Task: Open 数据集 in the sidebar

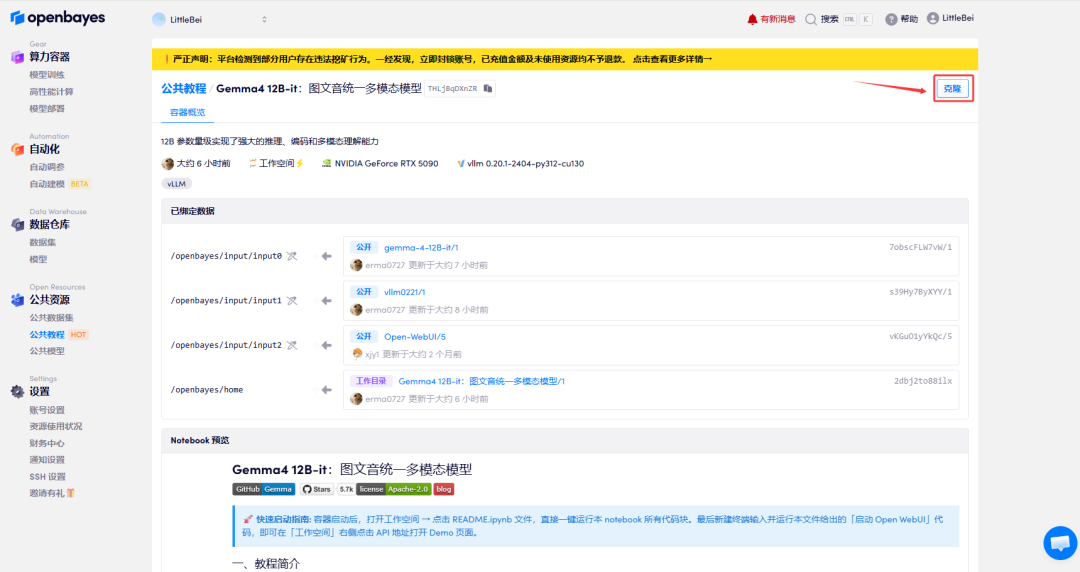Action: tap(43, 242)
